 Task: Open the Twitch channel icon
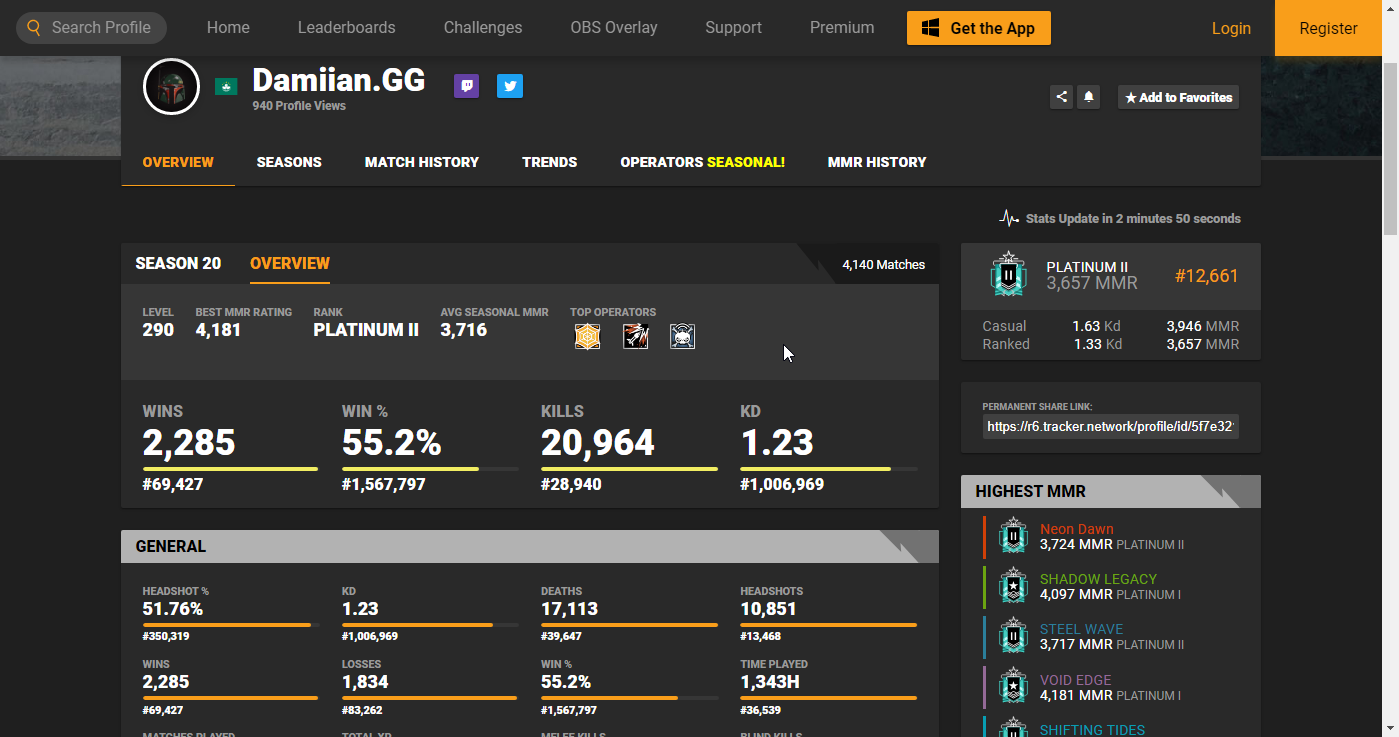coord(466,86)
